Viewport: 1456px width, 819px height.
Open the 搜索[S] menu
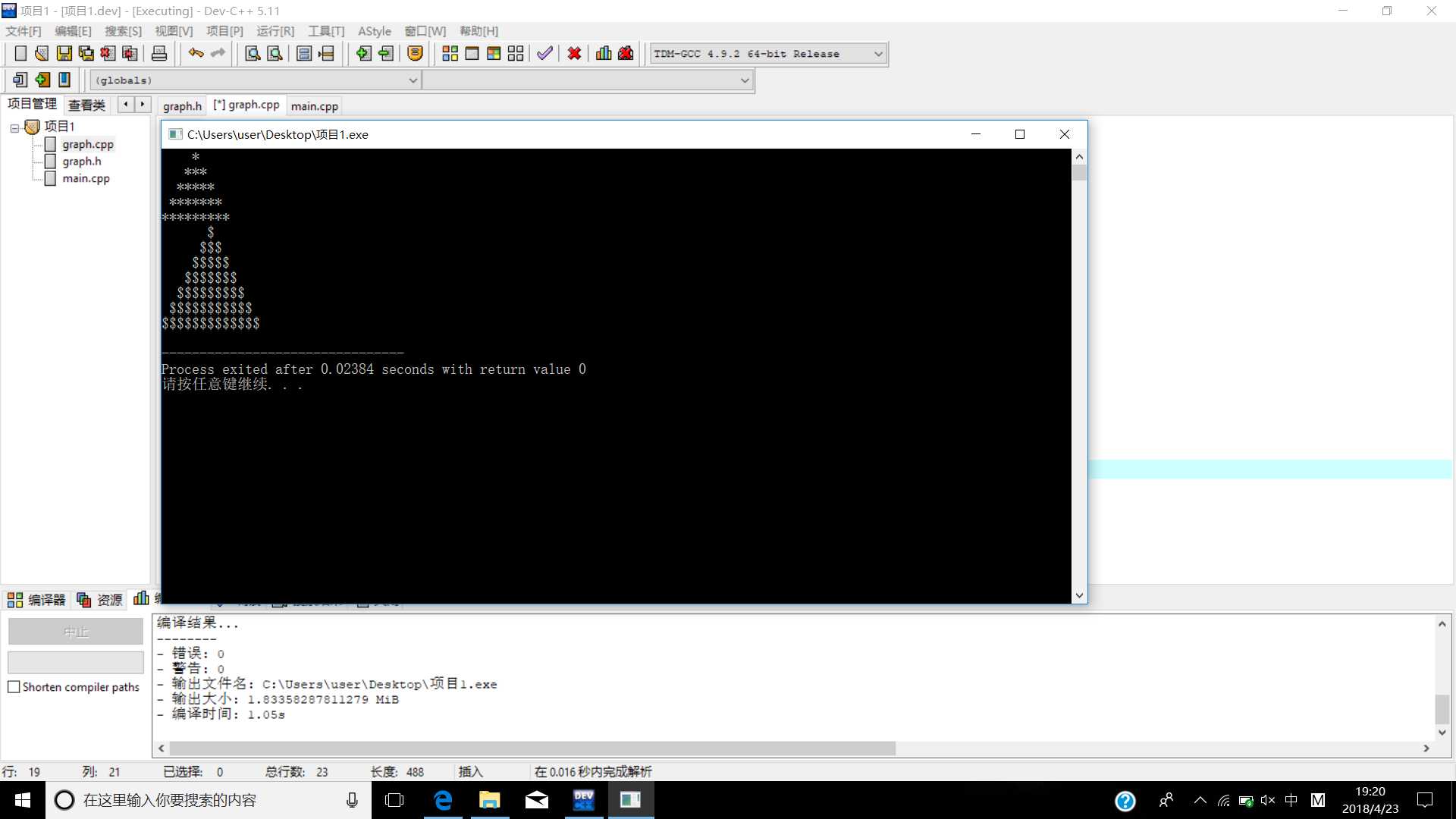coord(123,31)
